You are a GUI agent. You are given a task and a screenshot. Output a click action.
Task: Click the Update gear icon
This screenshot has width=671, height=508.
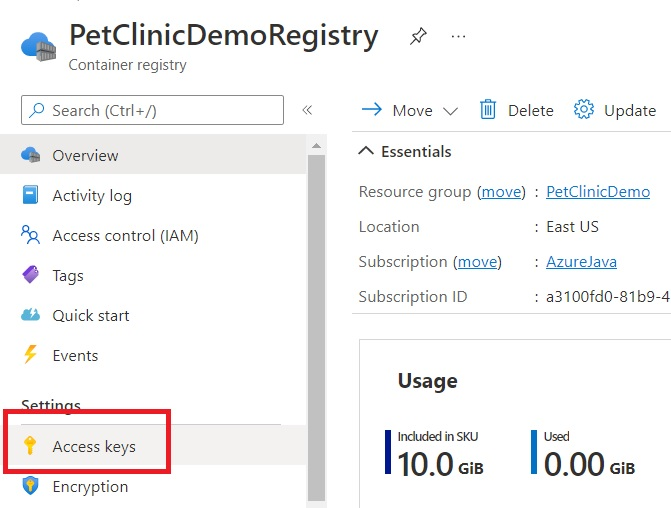(x=584, y=110)
